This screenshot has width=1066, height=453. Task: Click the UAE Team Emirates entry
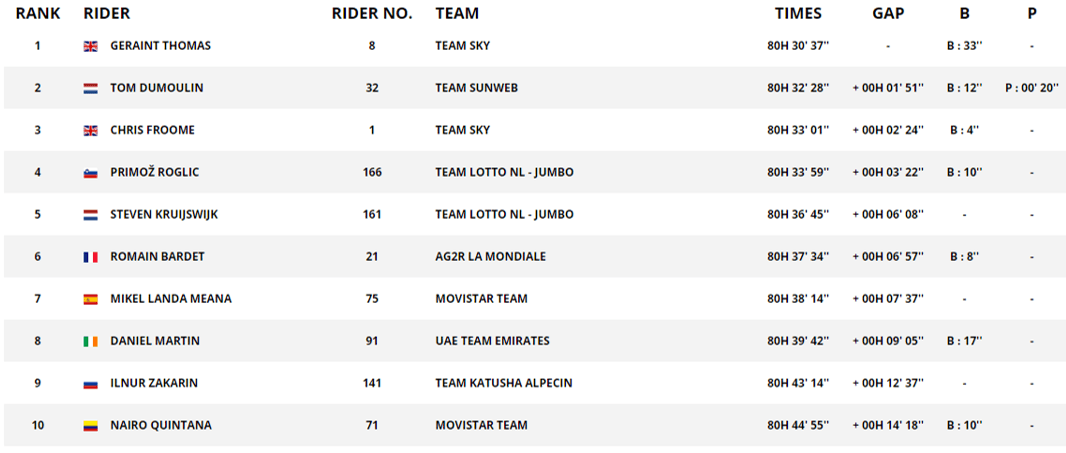coord(492,341)
